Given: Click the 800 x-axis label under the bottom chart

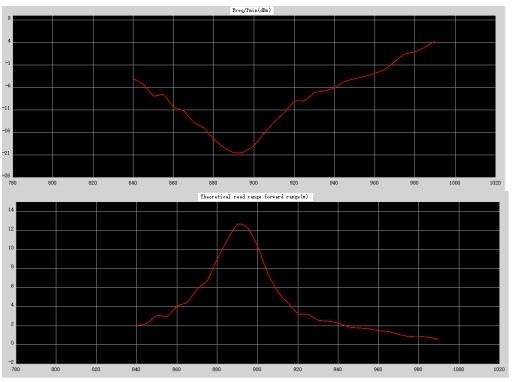Looking at the screenshot, I should coord(56,369).
